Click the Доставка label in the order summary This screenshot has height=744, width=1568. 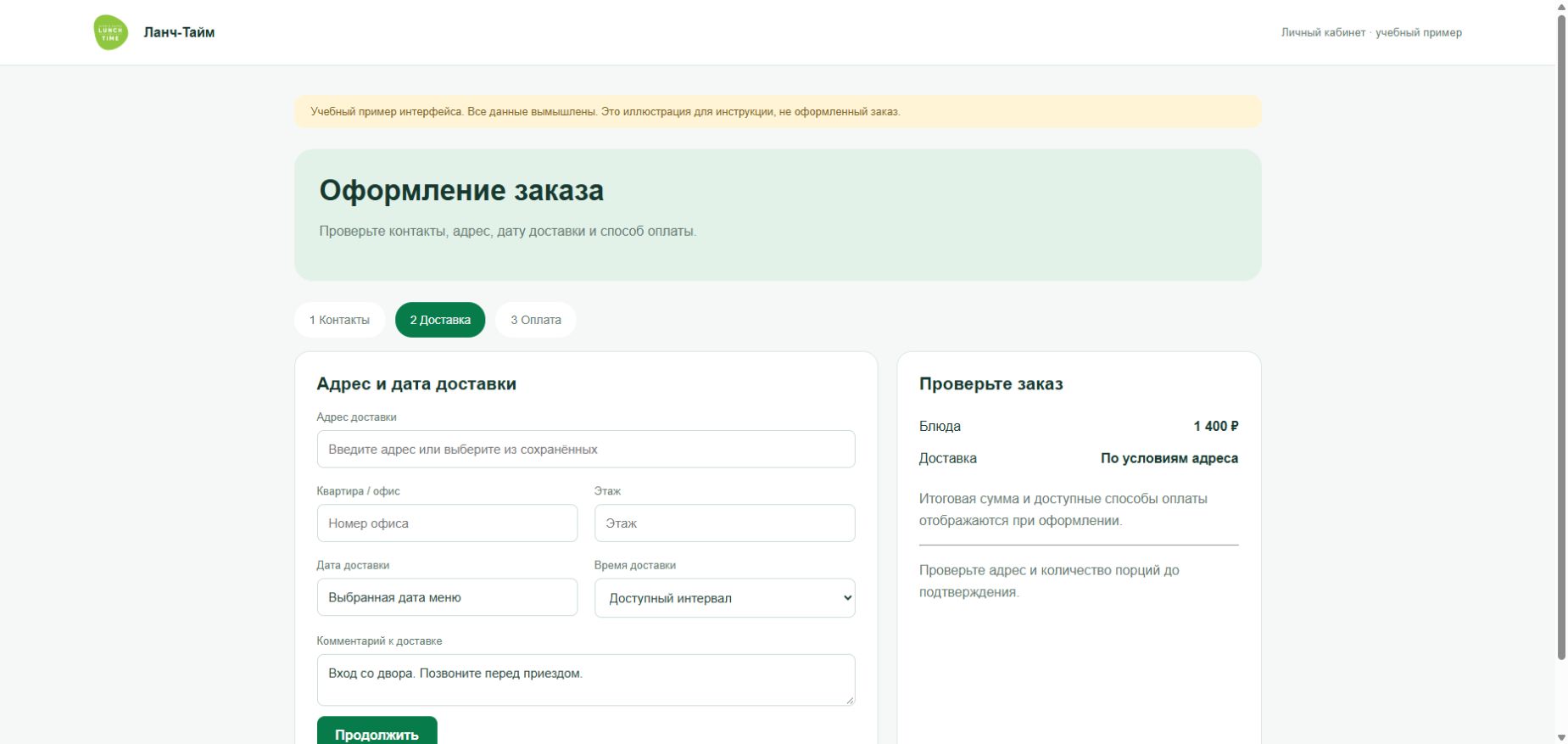948,458
